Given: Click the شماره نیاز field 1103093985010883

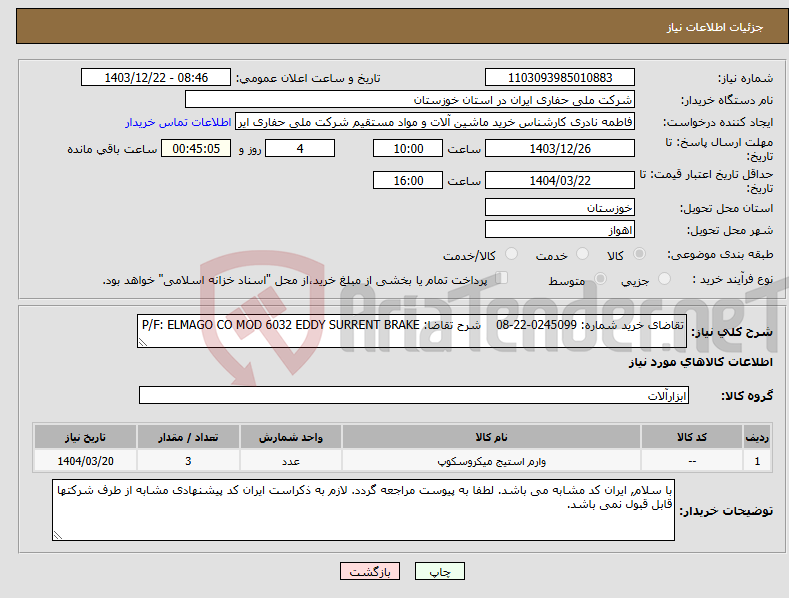Looking at the screenshot, I should coord(560,78).
